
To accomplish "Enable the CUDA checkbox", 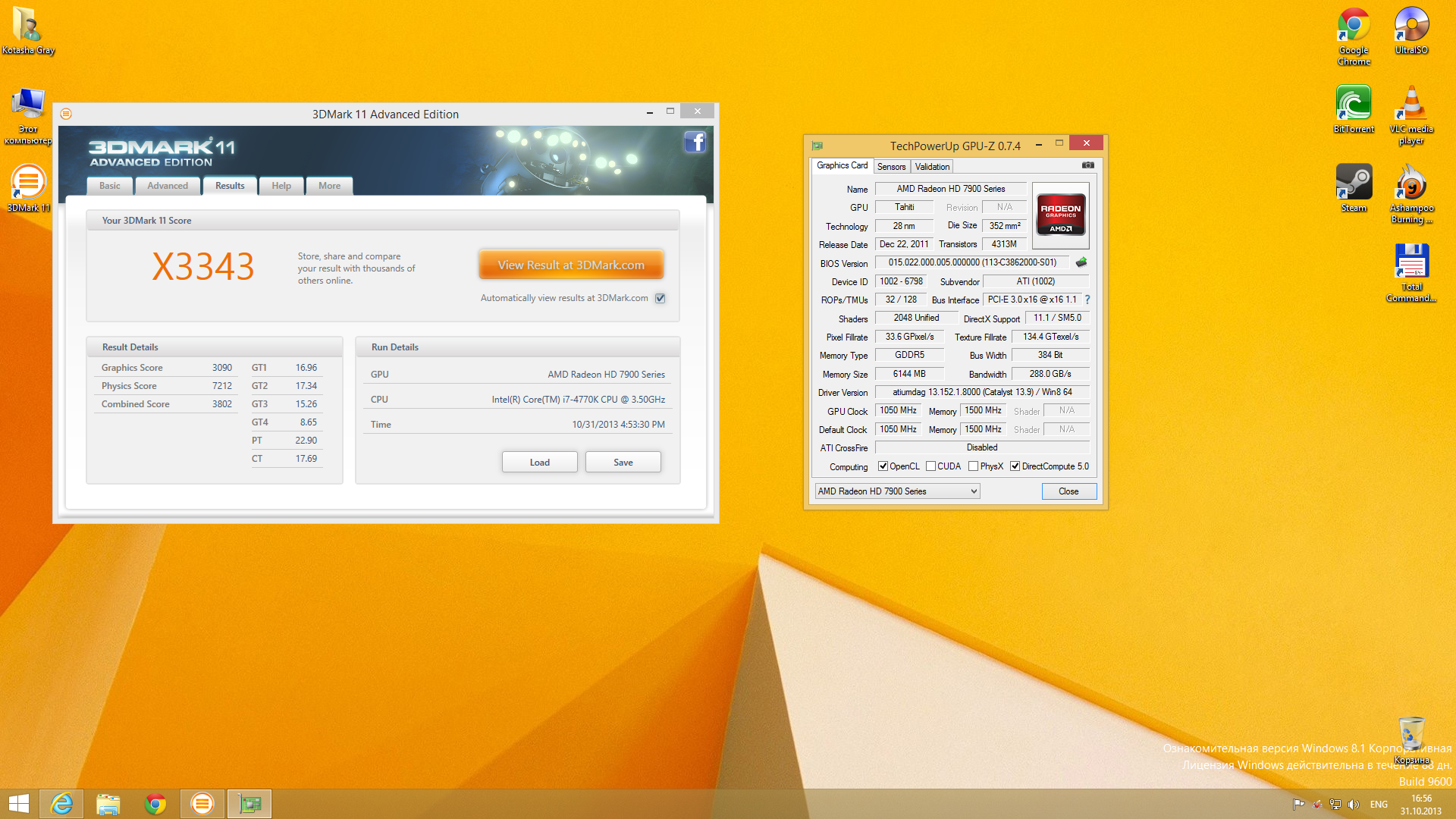I will point(930,466).
